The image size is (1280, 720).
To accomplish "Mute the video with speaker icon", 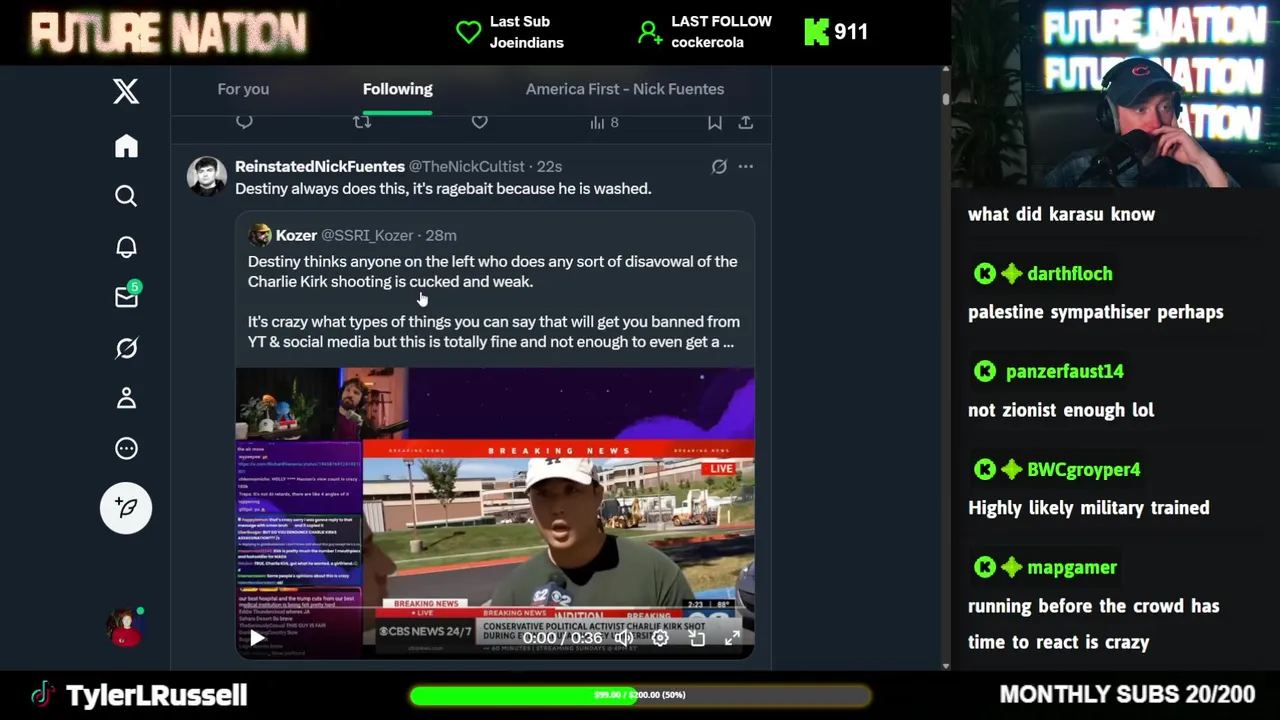I will (624, 638).
